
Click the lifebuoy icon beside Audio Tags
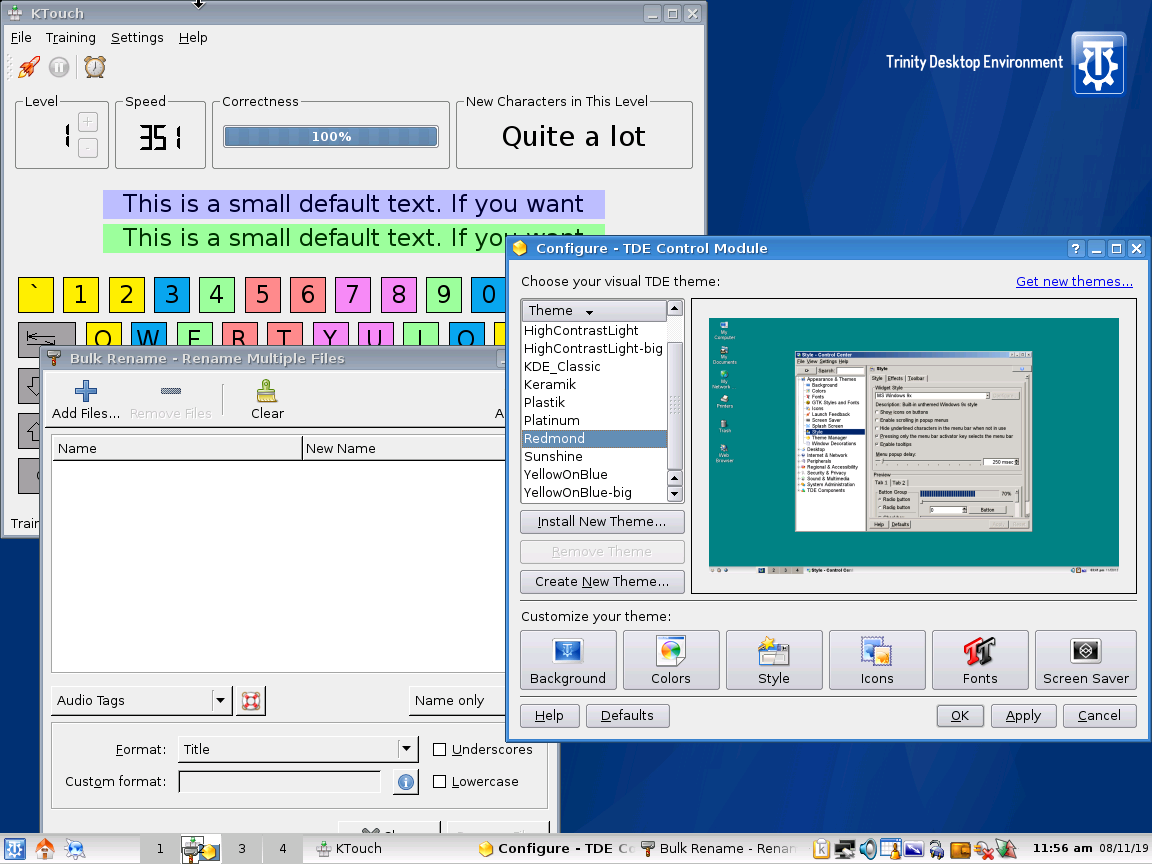[251, 701]
